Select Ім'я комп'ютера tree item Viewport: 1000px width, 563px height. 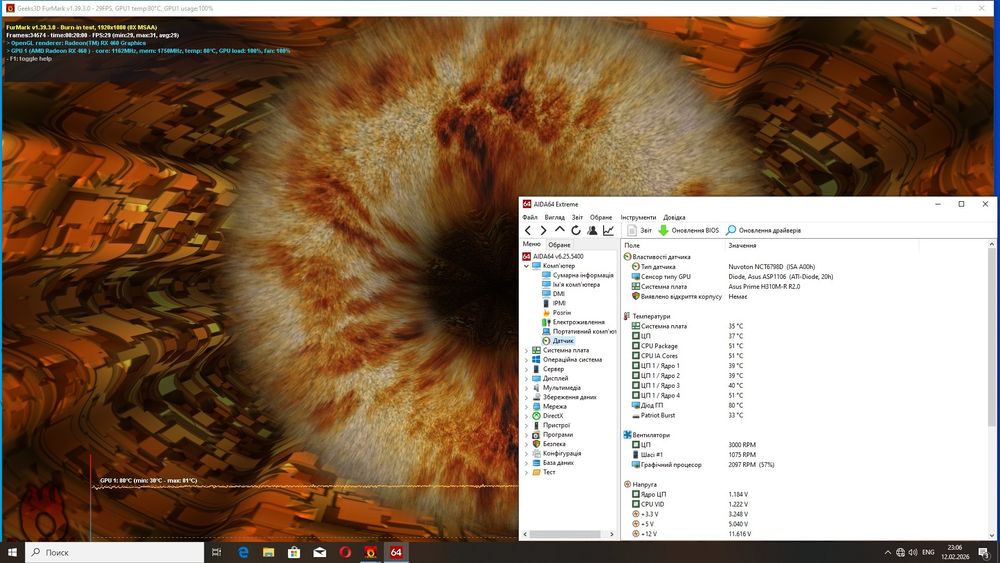pos(576,284)
